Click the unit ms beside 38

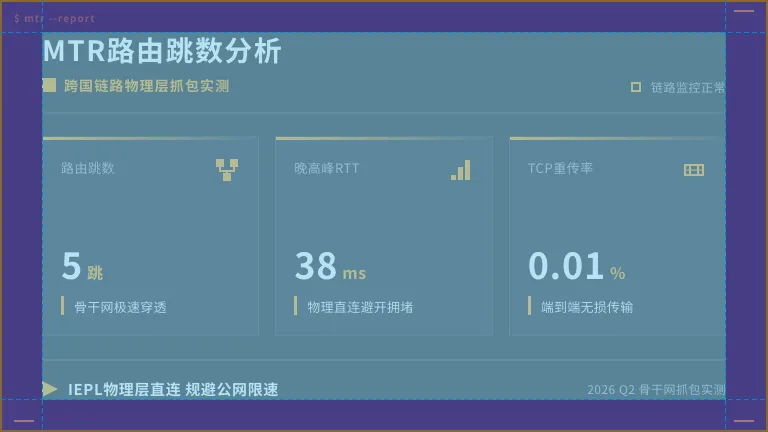point(354,273)
